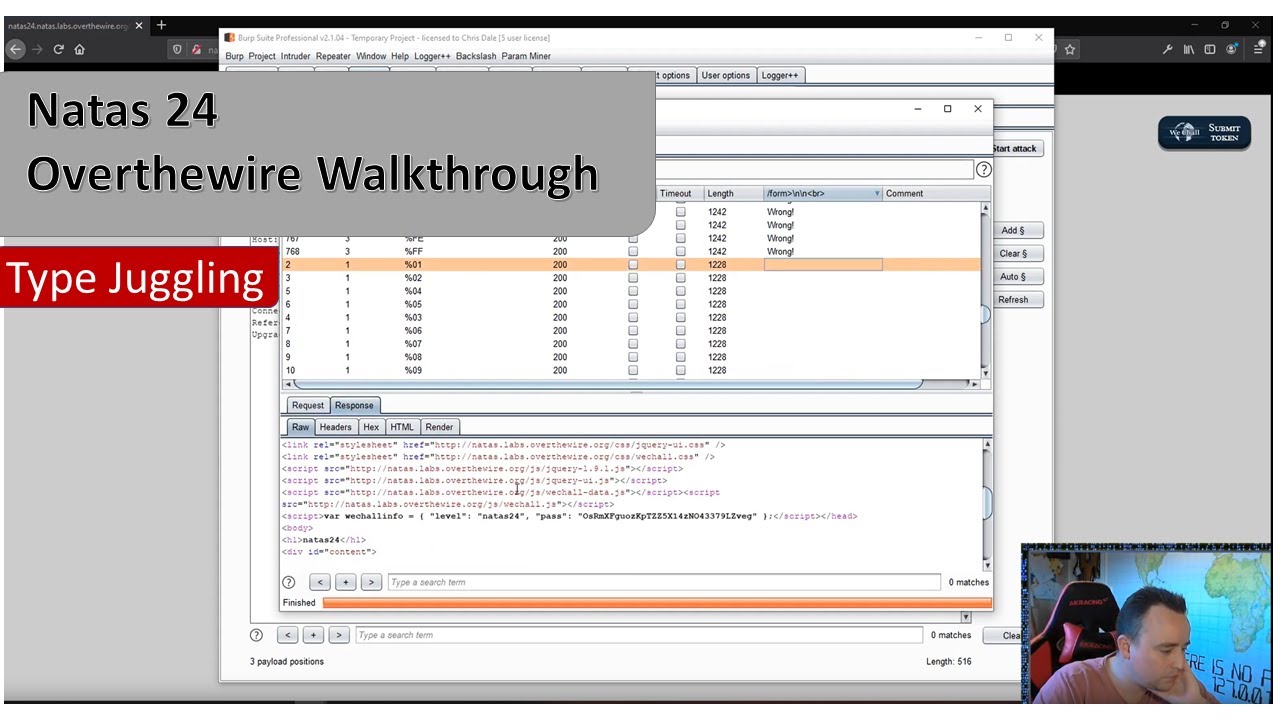This screenshot has height=720, width=1280.
Task: Toggle Timeout checkbox for payload %06 row
Action: pos(680,330)
